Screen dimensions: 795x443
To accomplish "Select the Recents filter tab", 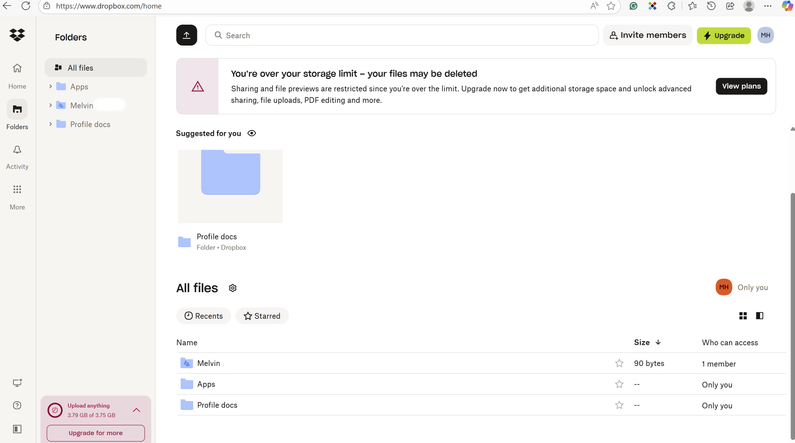I will [203, 316].
